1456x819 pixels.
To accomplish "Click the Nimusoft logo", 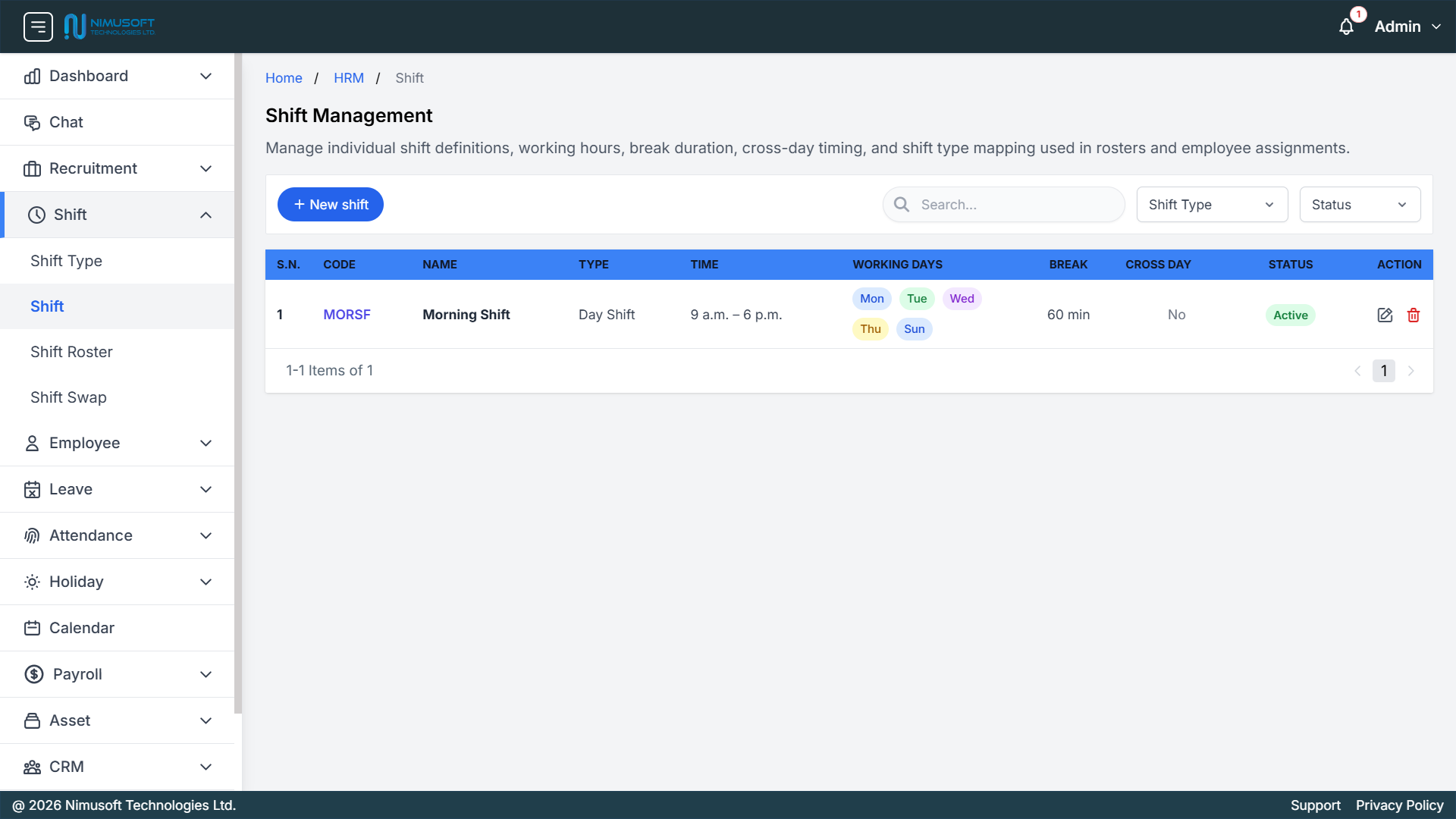I will (x=108, y=25).
